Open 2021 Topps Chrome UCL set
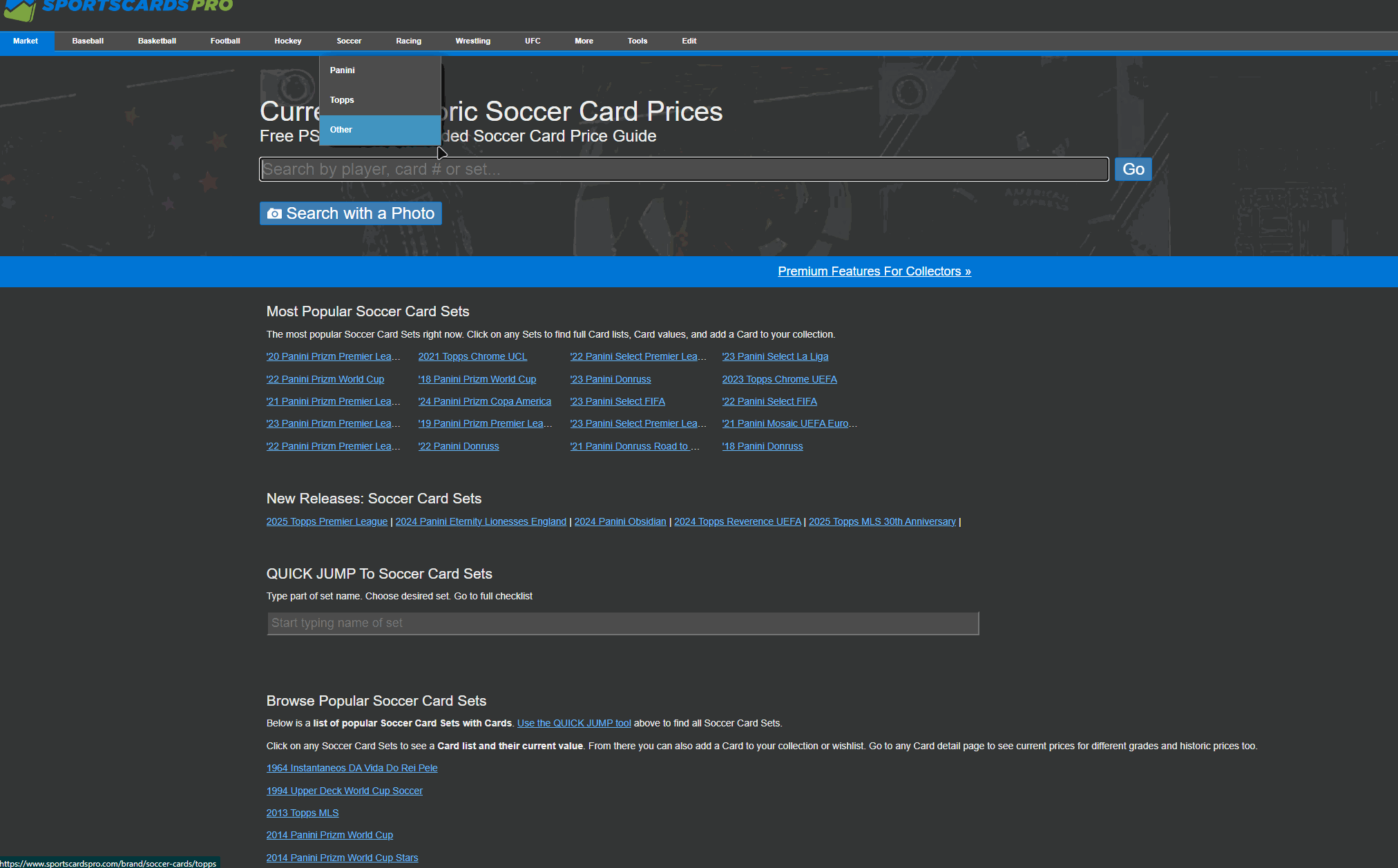 click(472, 357)
